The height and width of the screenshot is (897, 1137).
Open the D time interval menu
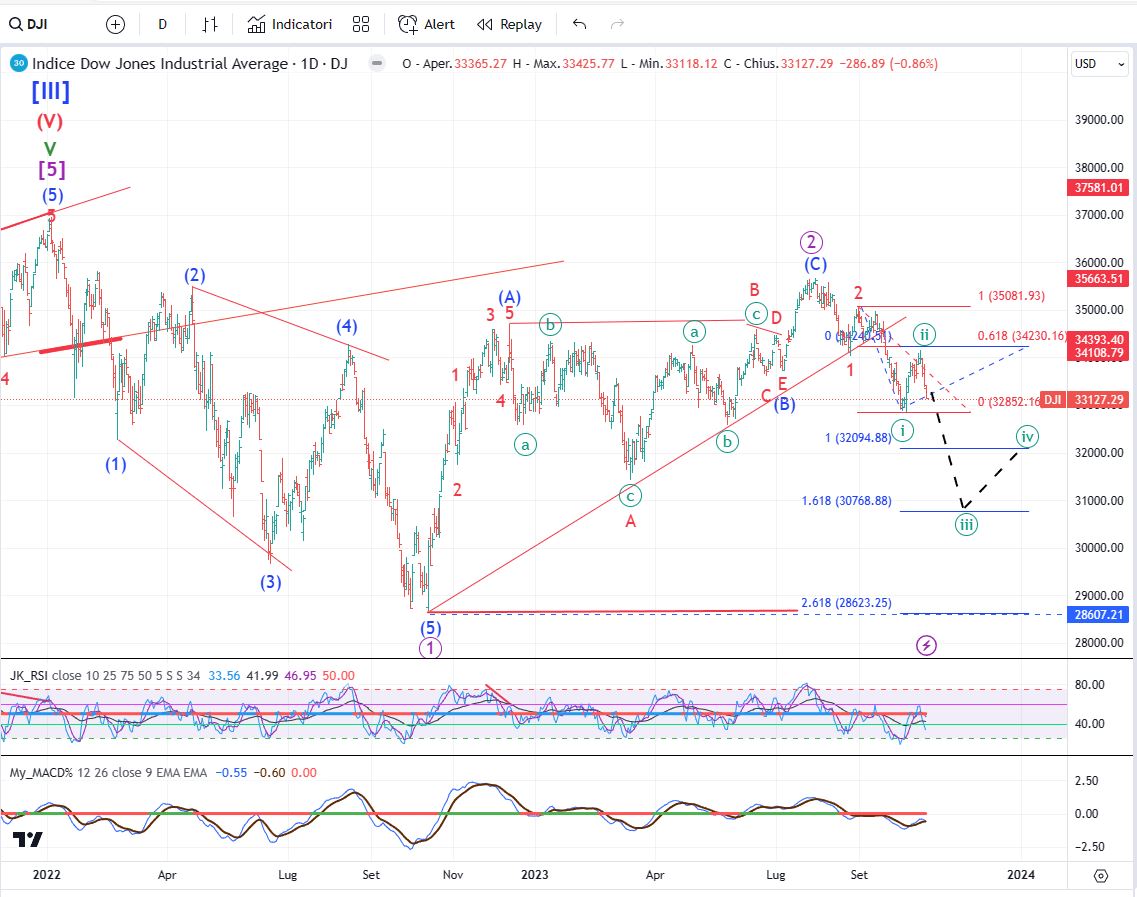pyautogui.click(x=162, y=25)
